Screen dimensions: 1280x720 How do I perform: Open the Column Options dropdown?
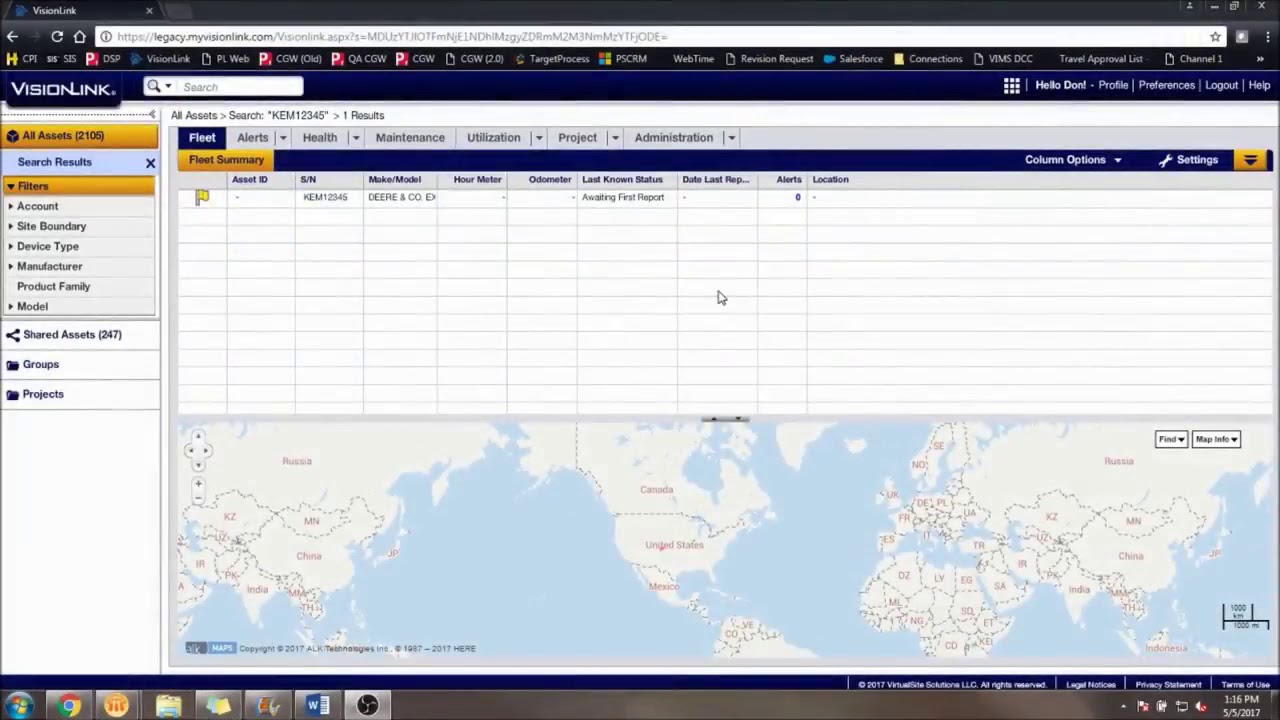point(1073,160)
